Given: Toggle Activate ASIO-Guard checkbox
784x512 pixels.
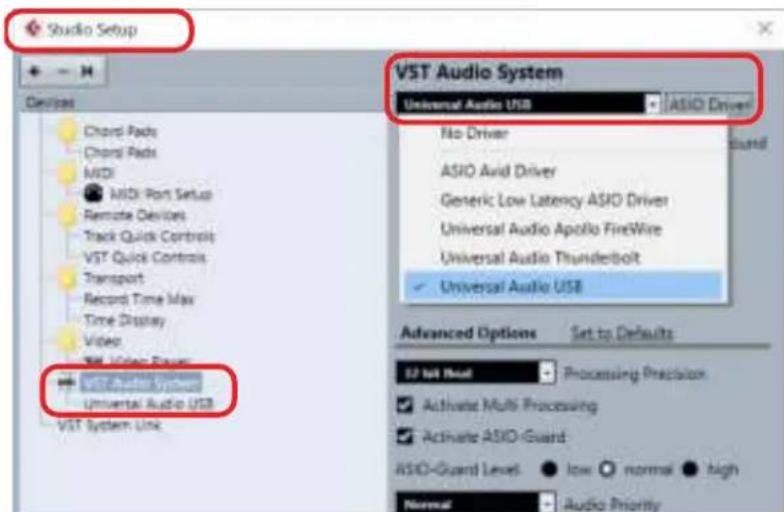Looking at the screenshot, I should pyautogui.click(x=405, y=436).
